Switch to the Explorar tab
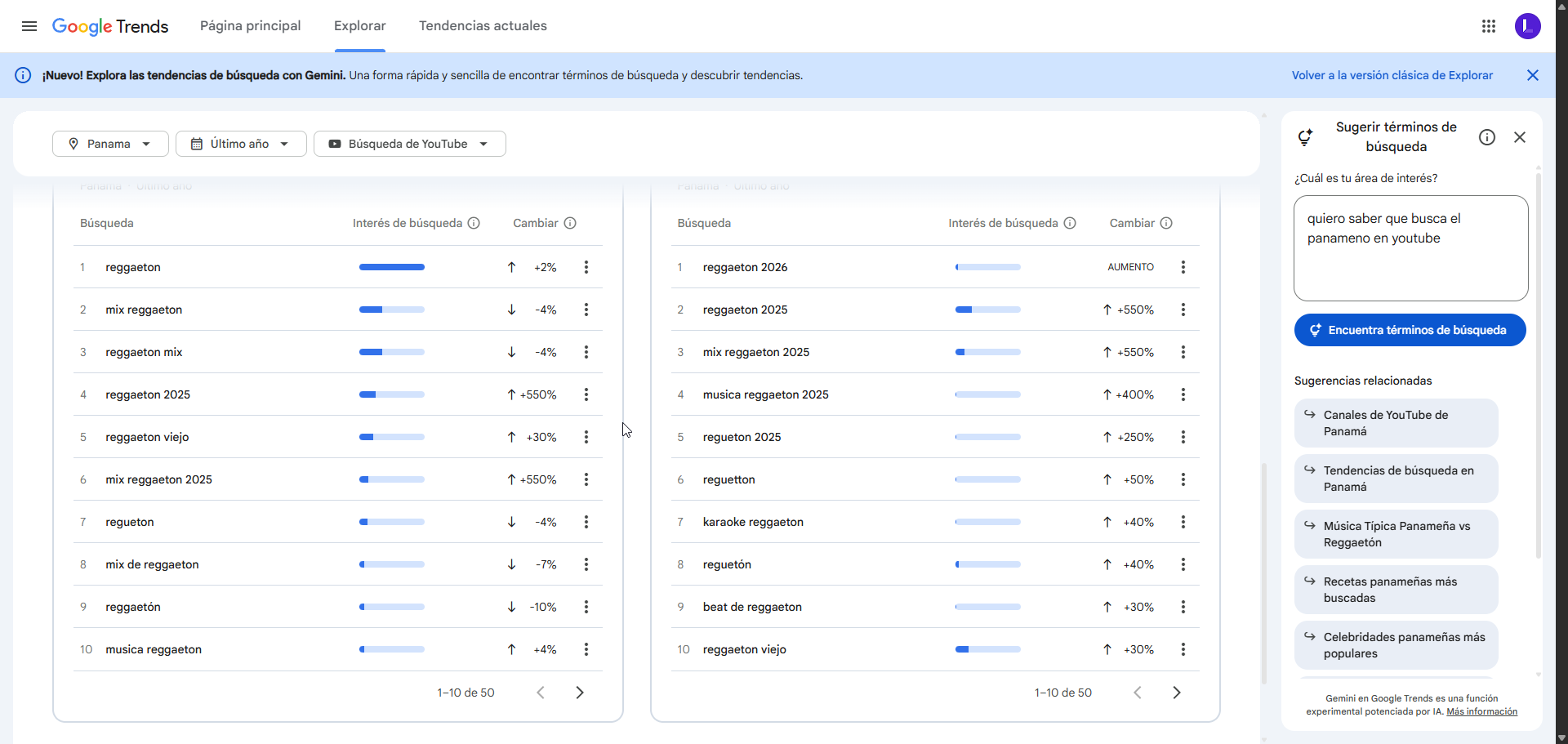The image size is (1568, 744). pos(360,26)
